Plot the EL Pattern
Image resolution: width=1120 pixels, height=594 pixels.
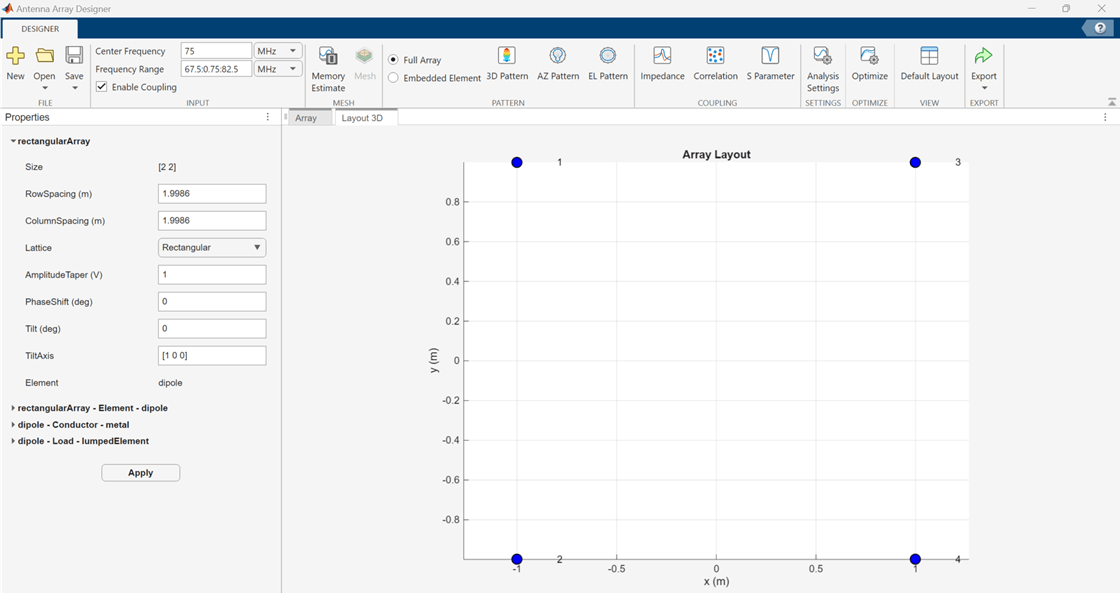(x=608, y=56)
